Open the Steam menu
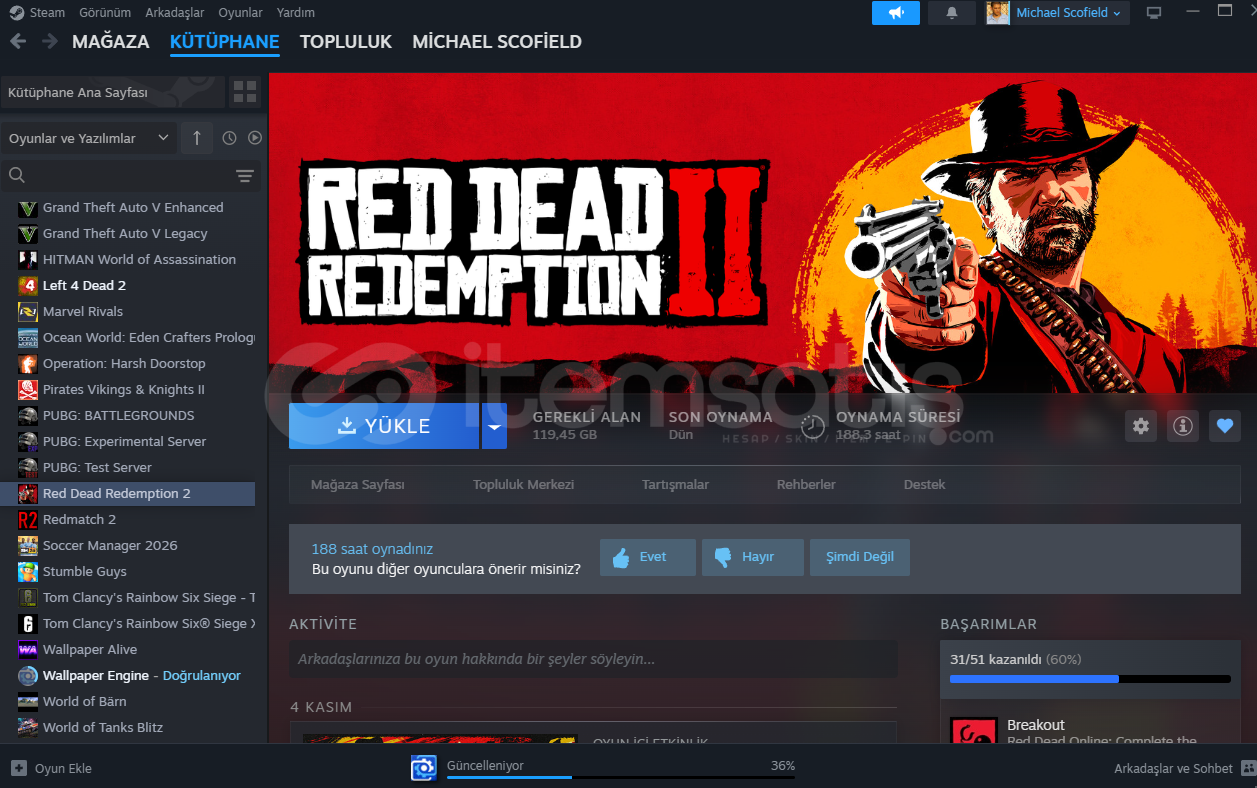1257x788 pixels. pyautogui.click(x=47, y=13)
